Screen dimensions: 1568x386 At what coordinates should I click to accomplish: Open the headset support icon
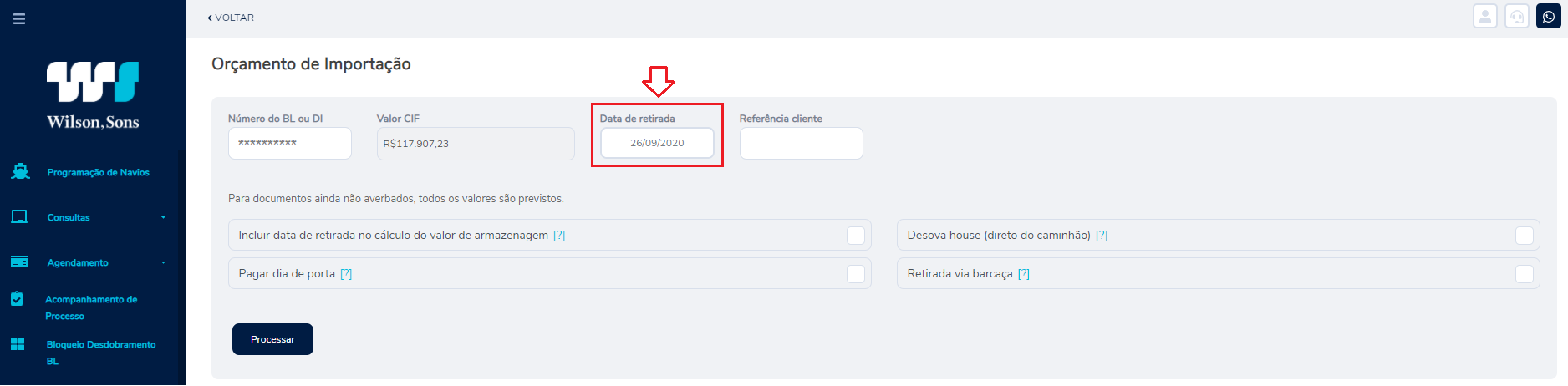pos(1517,17)
